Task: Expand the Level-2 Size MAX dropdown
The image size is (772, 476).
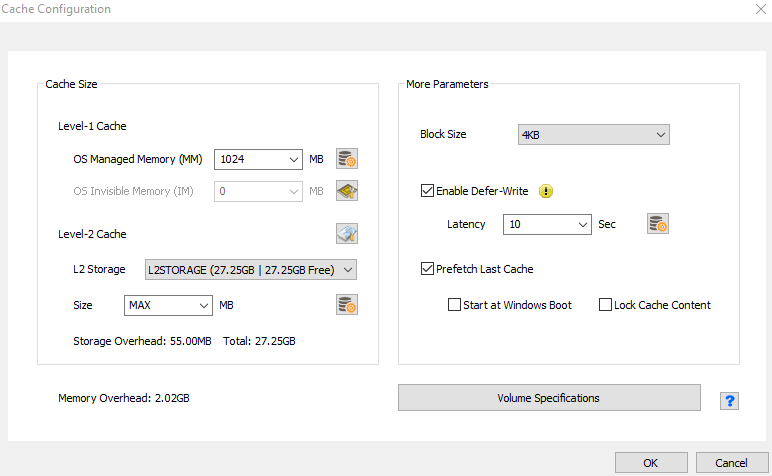Action: 203,305
